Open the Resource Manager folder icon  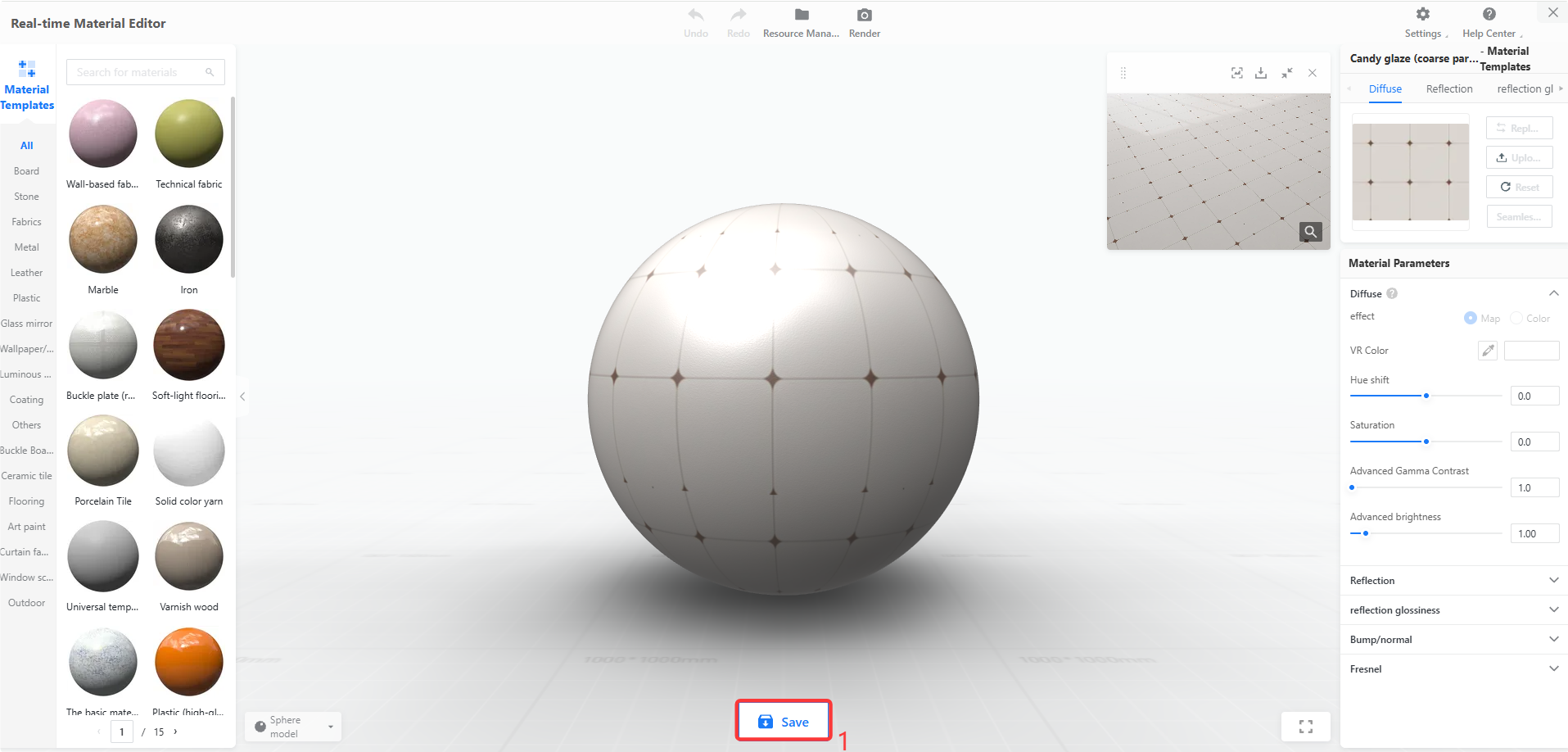[x=802, y=15]
